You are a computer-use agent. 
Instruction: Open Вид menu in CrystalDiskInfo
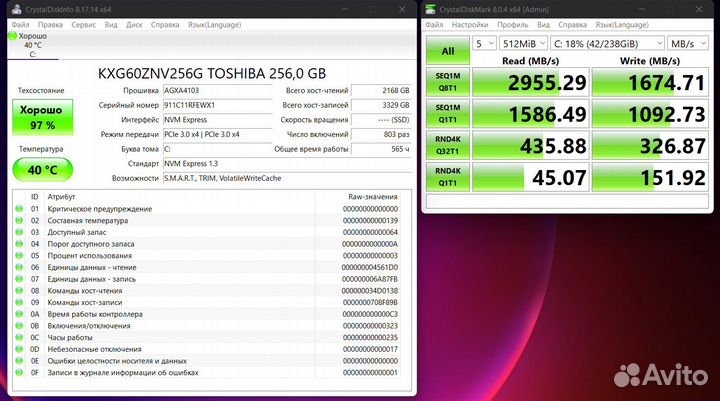(x=111, y=25)
